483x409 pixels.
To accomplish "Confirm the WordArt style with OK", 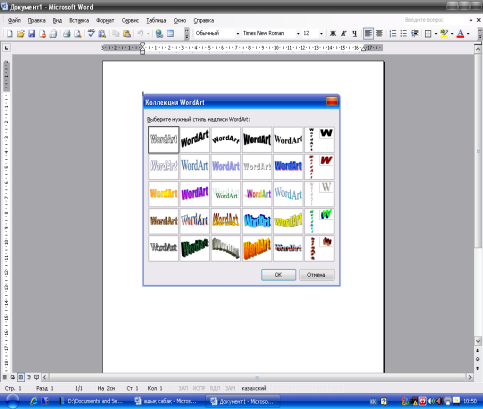I will point(278,275).
